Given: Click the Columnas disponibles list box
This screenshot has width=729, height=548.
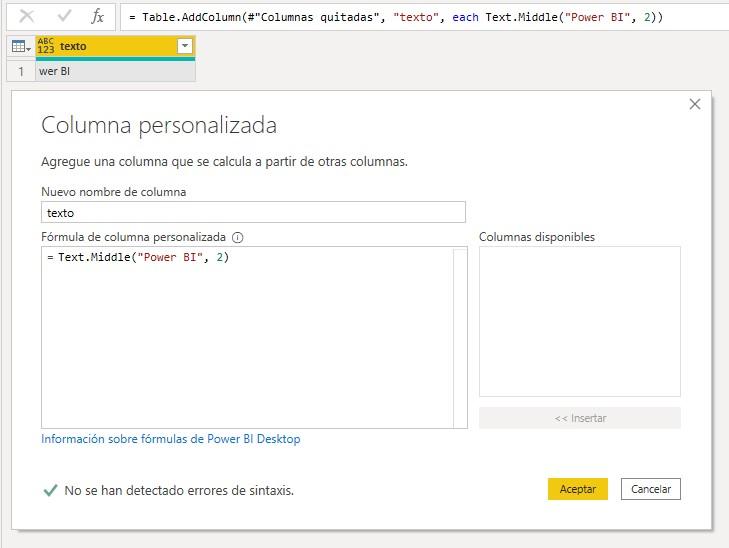Looking at the screenshot, I should [x=580, y=322].
